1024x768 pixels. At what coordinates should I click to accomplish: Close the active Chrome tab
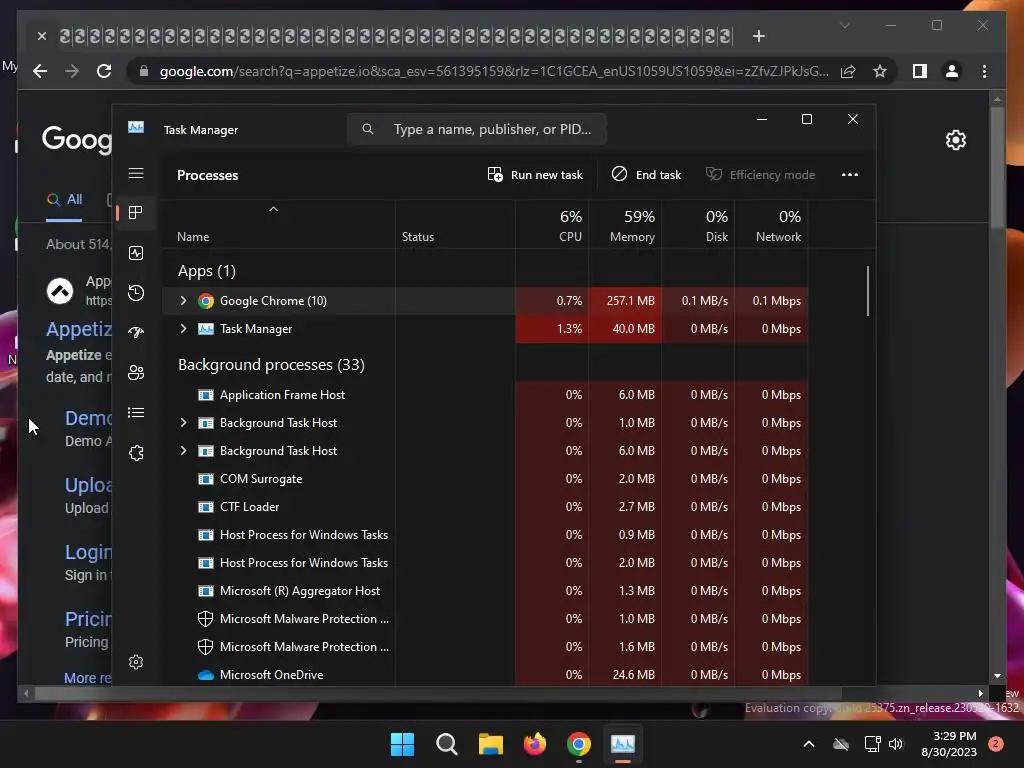42,36
